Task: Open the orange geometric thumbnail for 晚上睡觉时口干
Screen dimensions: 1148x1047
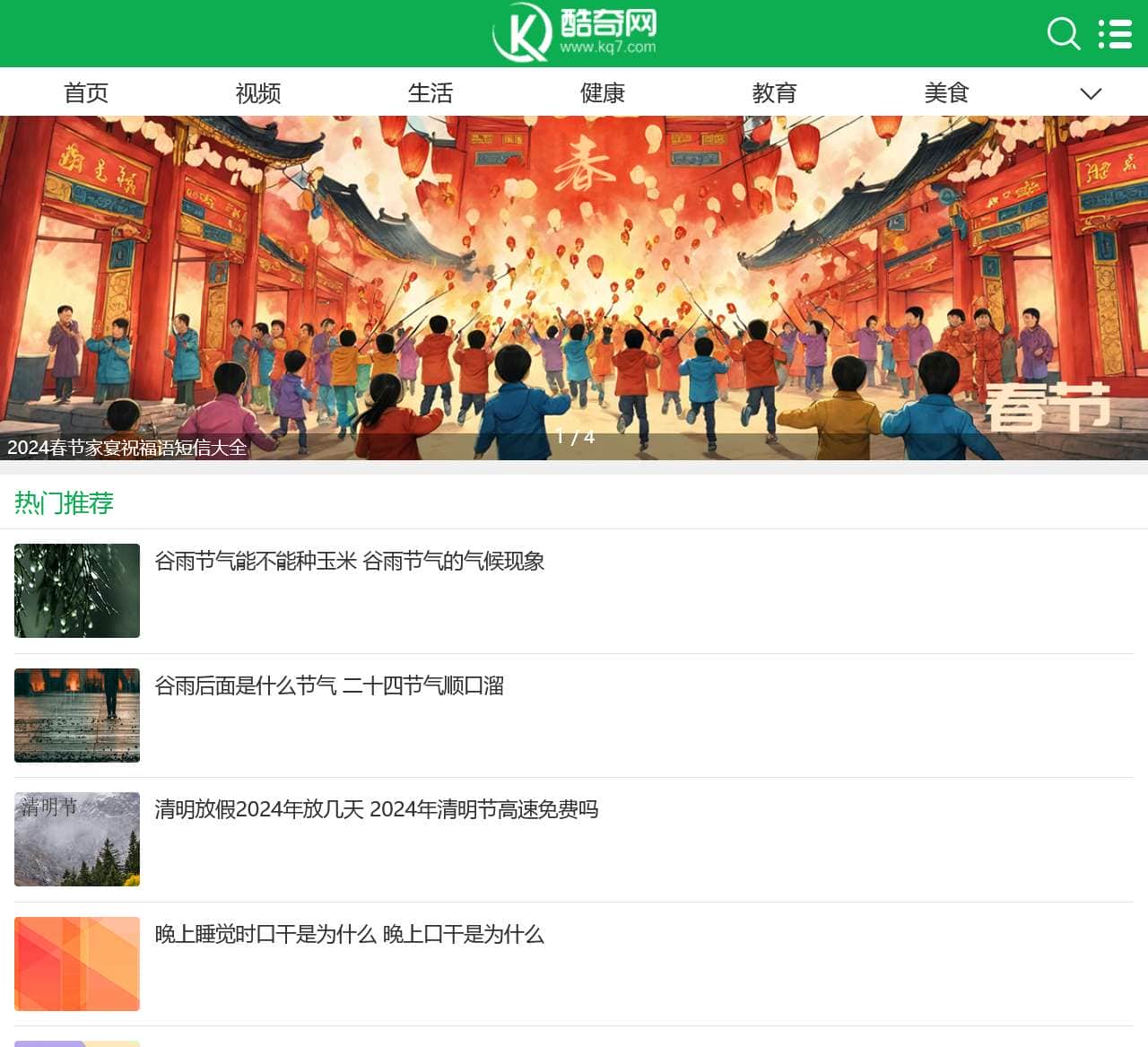Action: tap(77, 964)
